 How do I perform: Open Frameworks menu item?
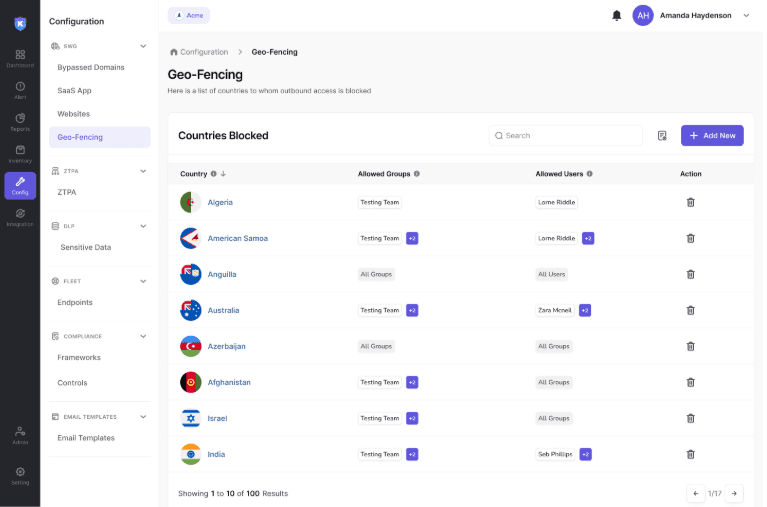tap(79, 357)
